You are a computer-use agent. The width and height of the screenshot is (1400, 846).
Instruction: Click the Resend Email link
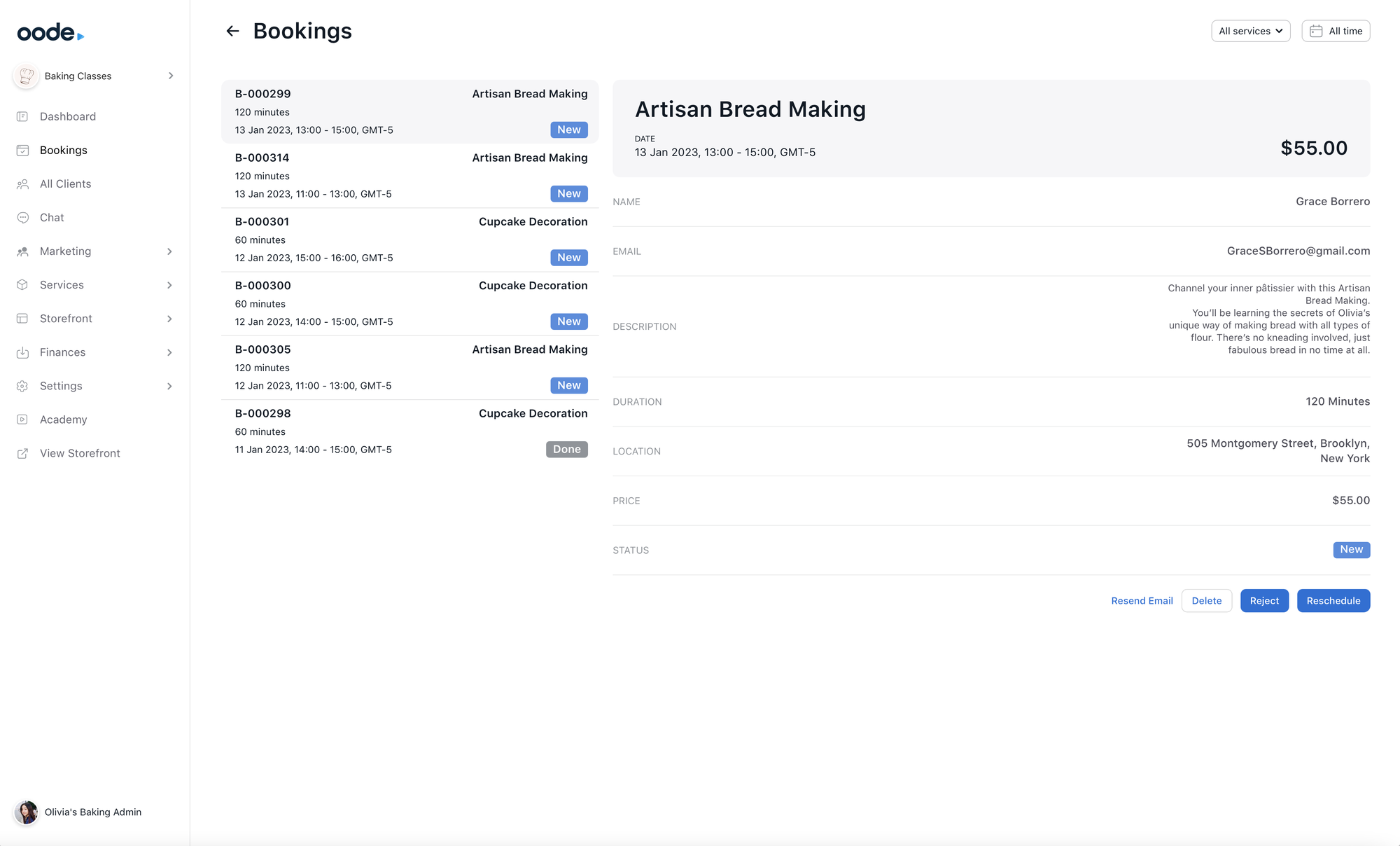tap(1142, 601)
